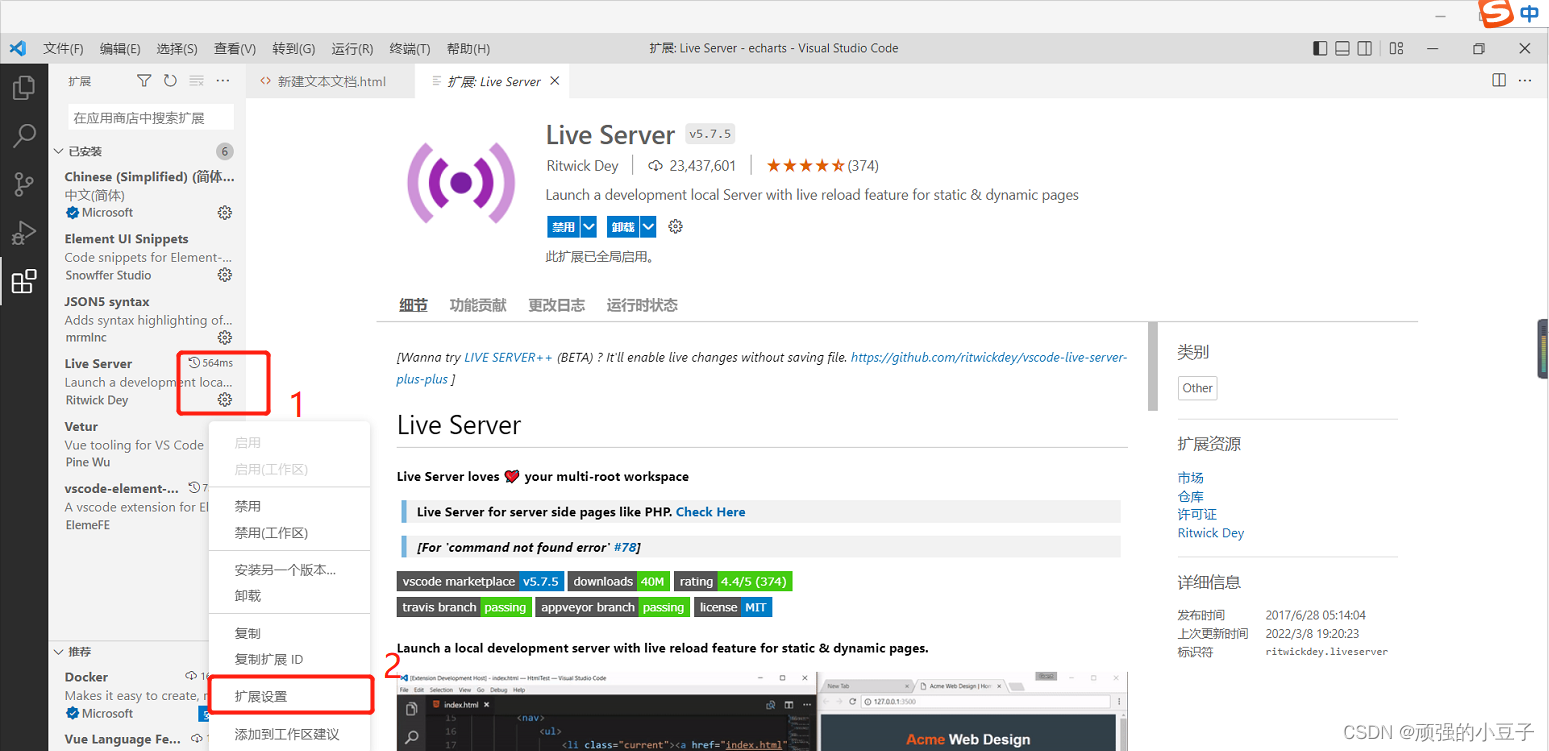The width and height of the screenshot is (1549, 751).
Task: Select 复制扩展 ID in context menu
Action: [x=290, y=659]
